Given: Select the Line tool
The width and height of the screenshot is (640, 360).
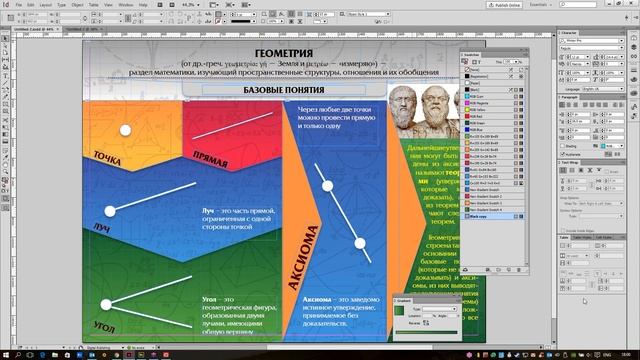Looking at the screenshot, I should pyautogui.click(x=5, y=83).
